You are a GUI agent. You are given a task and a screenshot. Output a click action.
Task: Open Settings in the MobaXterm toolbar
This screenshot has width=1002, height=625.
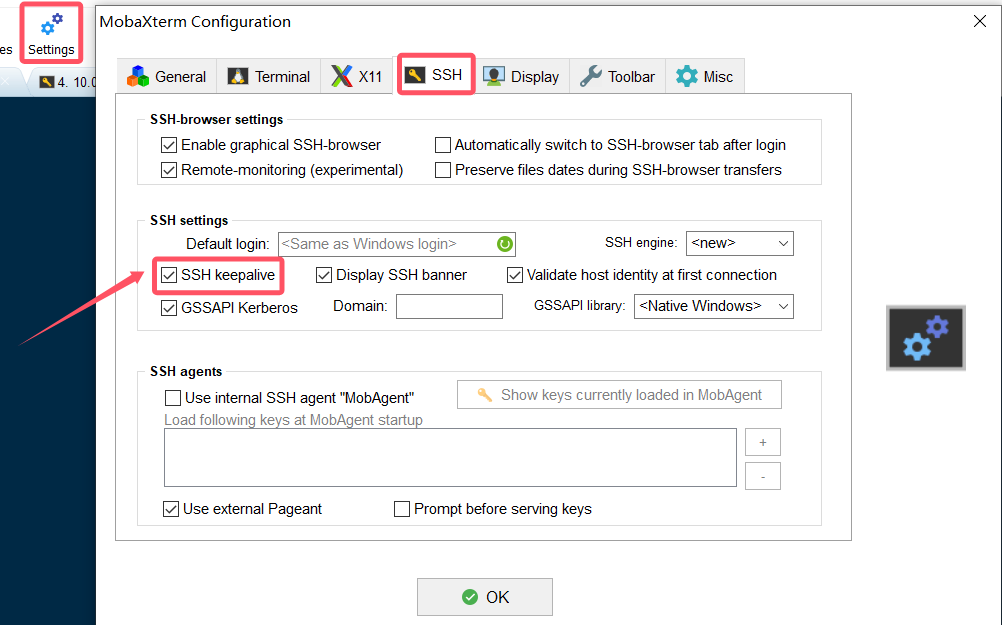tap(51, 34)
